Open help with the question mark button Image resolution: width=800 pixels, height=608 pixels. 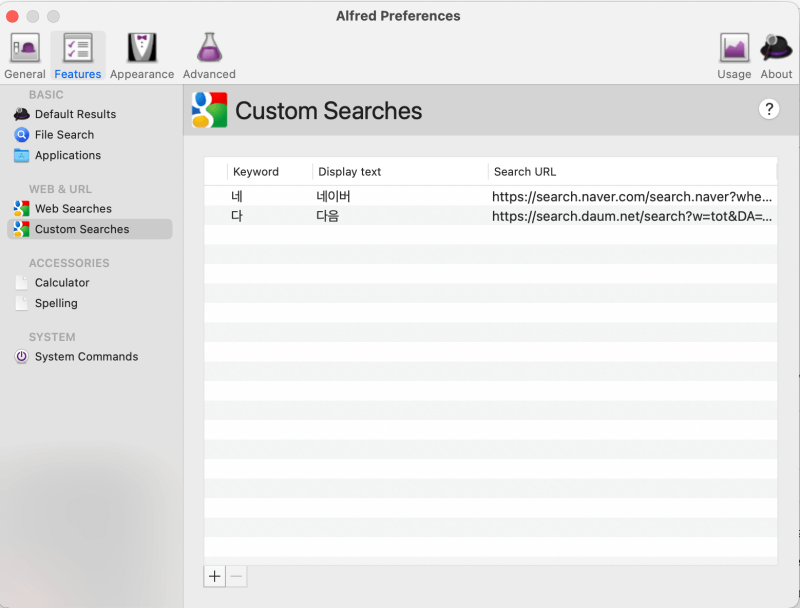(769, 109)
